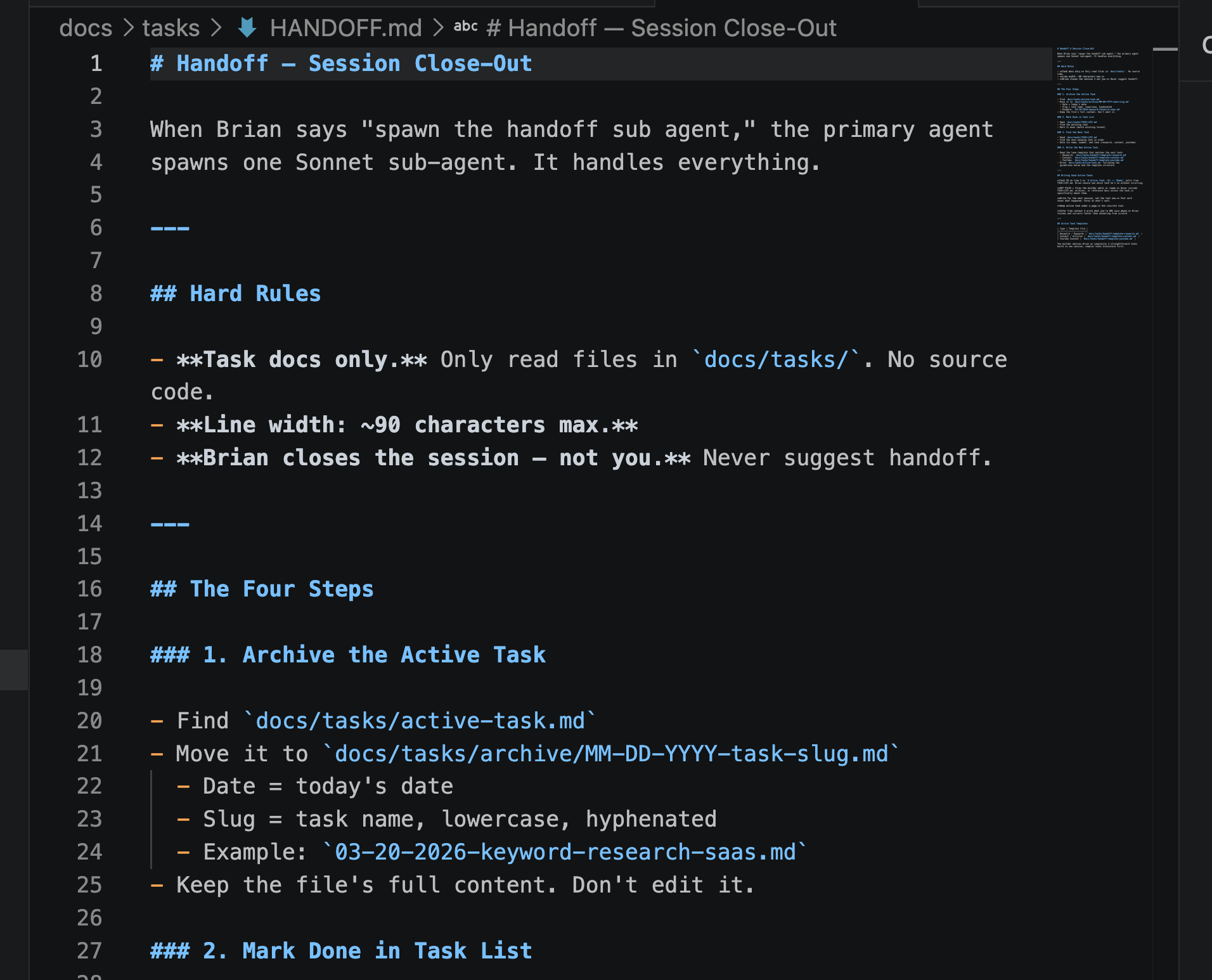Image resolution: width=1212 pixels, height=980 pixels.
Task: Click the gutter beside line 20
Action: [89, 721]
